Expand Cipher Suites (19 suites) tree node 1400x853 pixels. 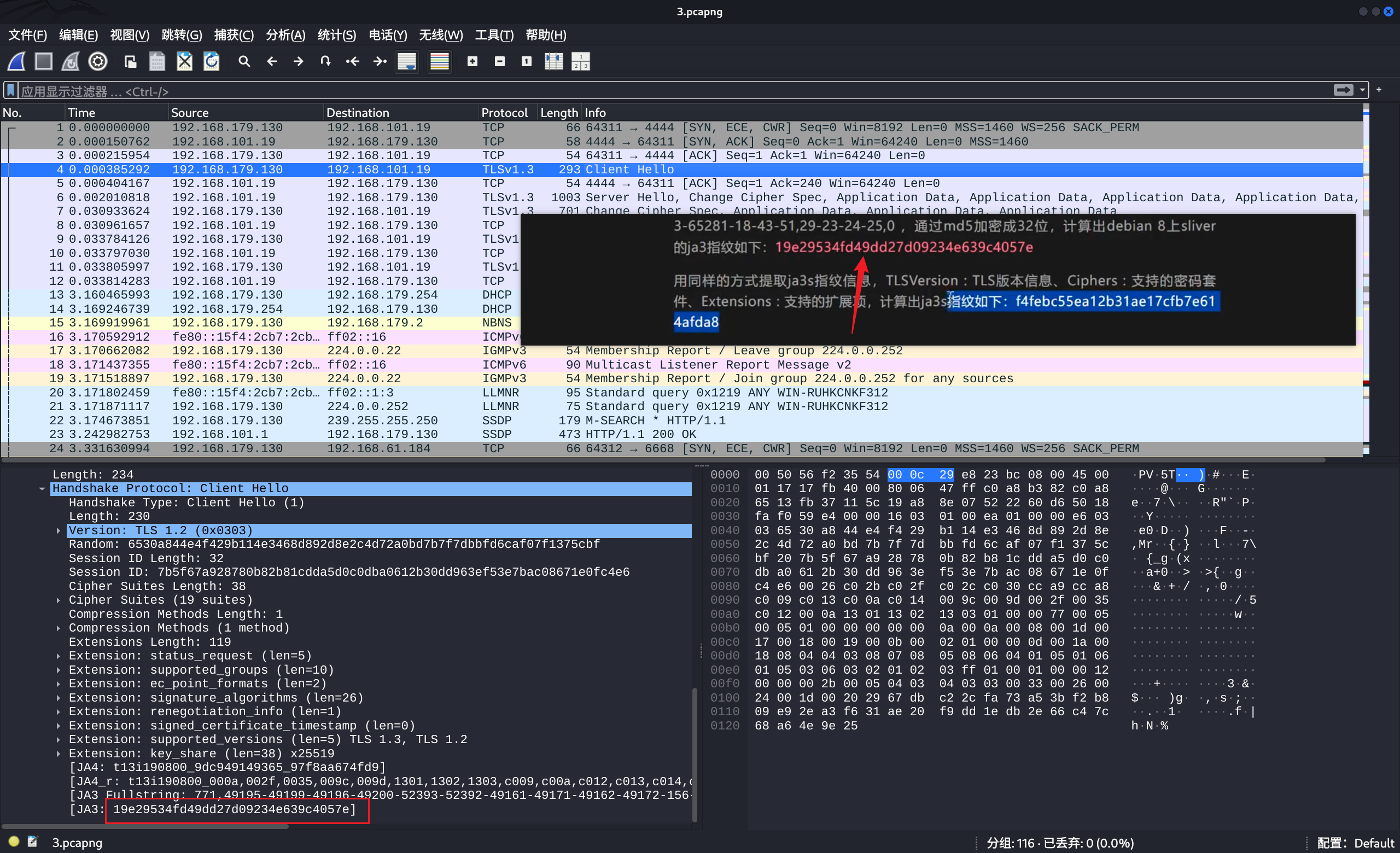pyautogui.click(x=59, y=600)
